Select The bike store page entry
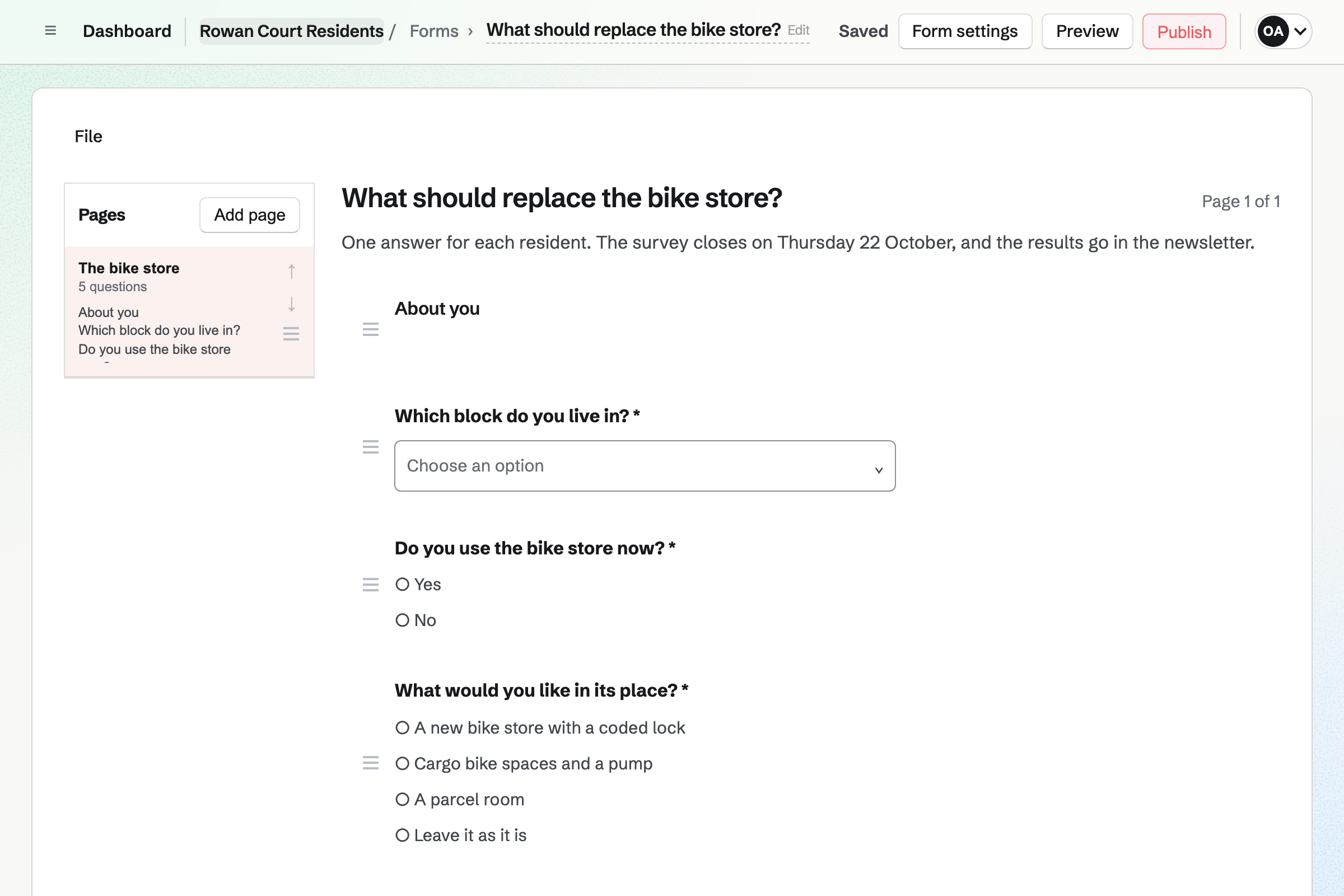The image size is (1344, 896). tap(189, 311)
